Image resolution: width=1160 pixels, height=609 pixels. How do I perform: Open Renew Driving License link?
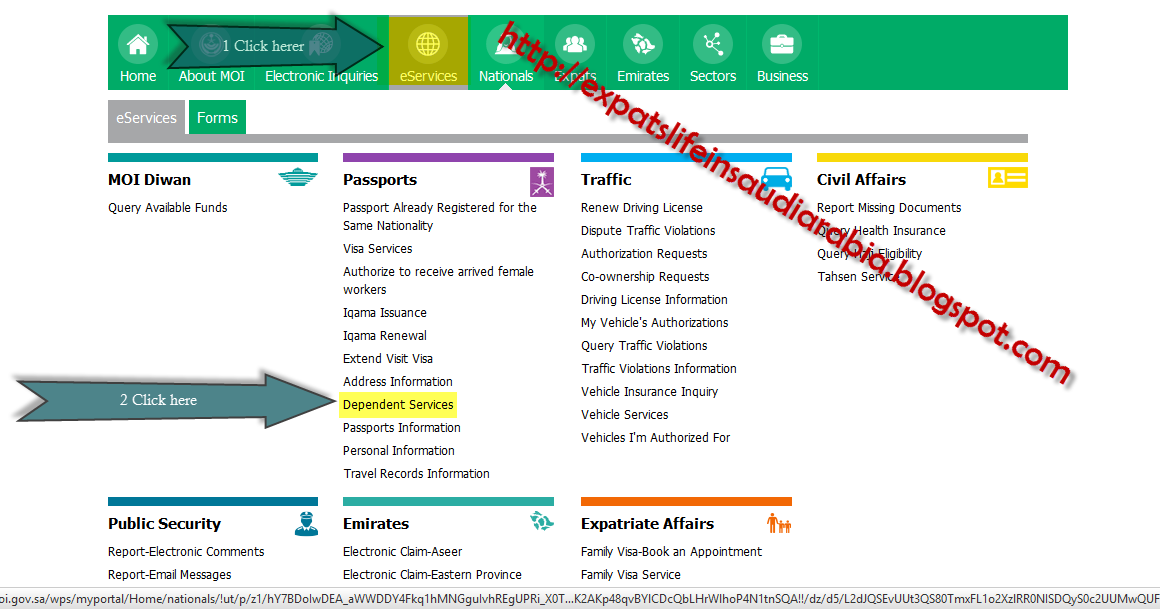point(641,208)
